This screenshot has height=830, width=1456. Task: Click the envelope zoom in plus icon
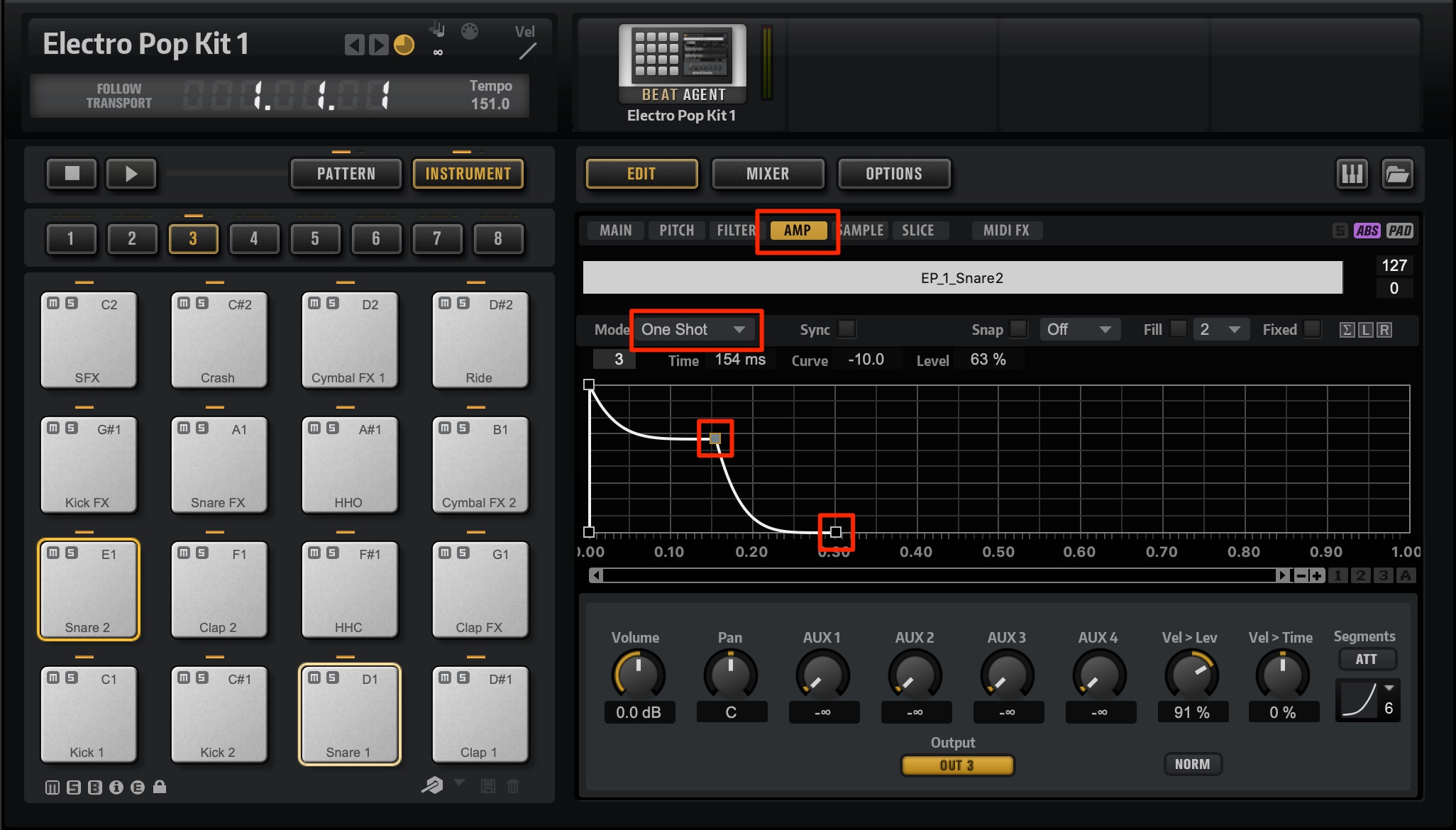coord(1317,575)
